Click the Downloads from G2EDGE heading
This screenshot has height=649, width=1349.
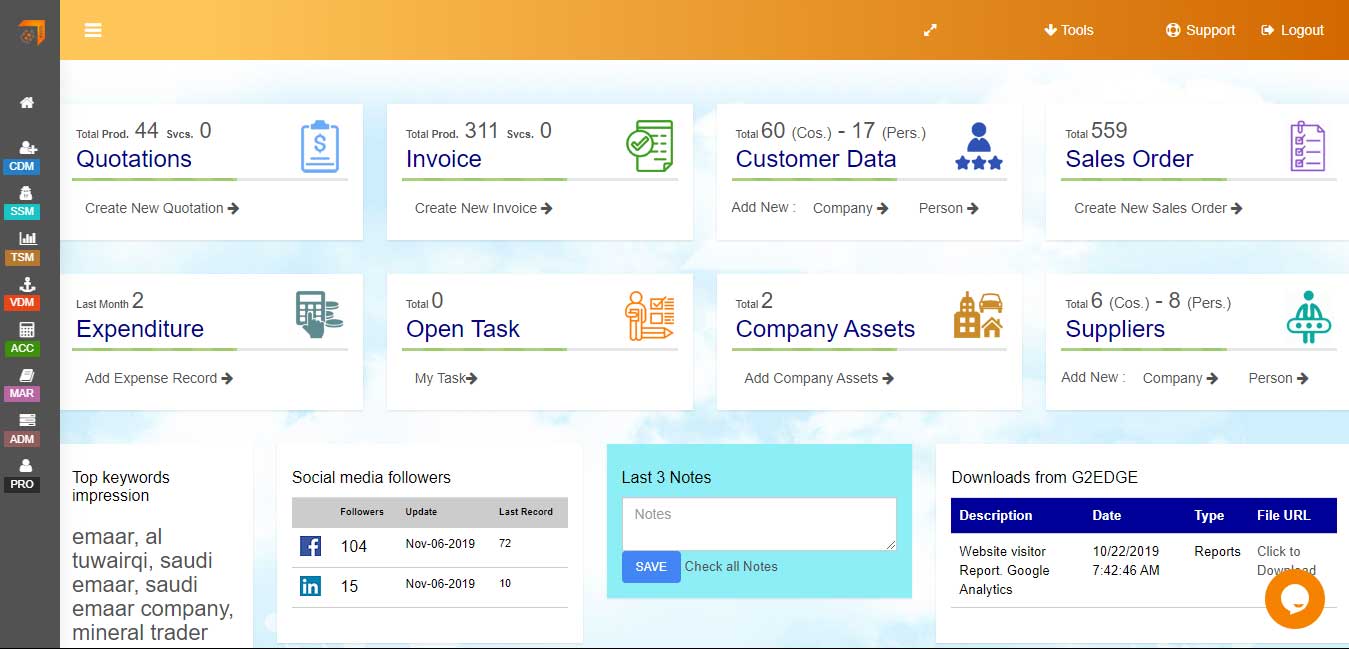[x=1044, y=477]
